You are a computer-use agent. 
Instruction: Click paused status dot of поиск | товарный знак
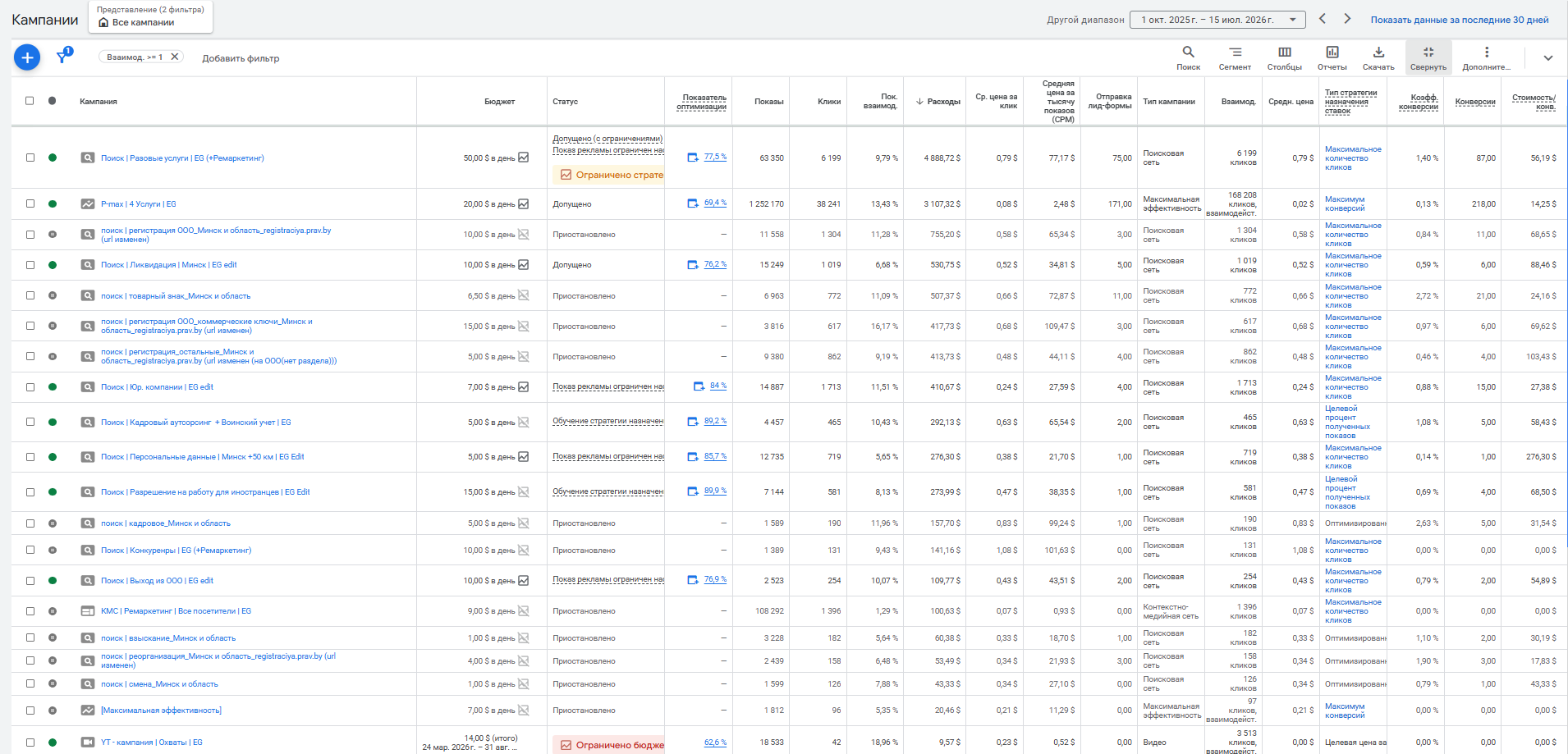click(x=53, y=295)
